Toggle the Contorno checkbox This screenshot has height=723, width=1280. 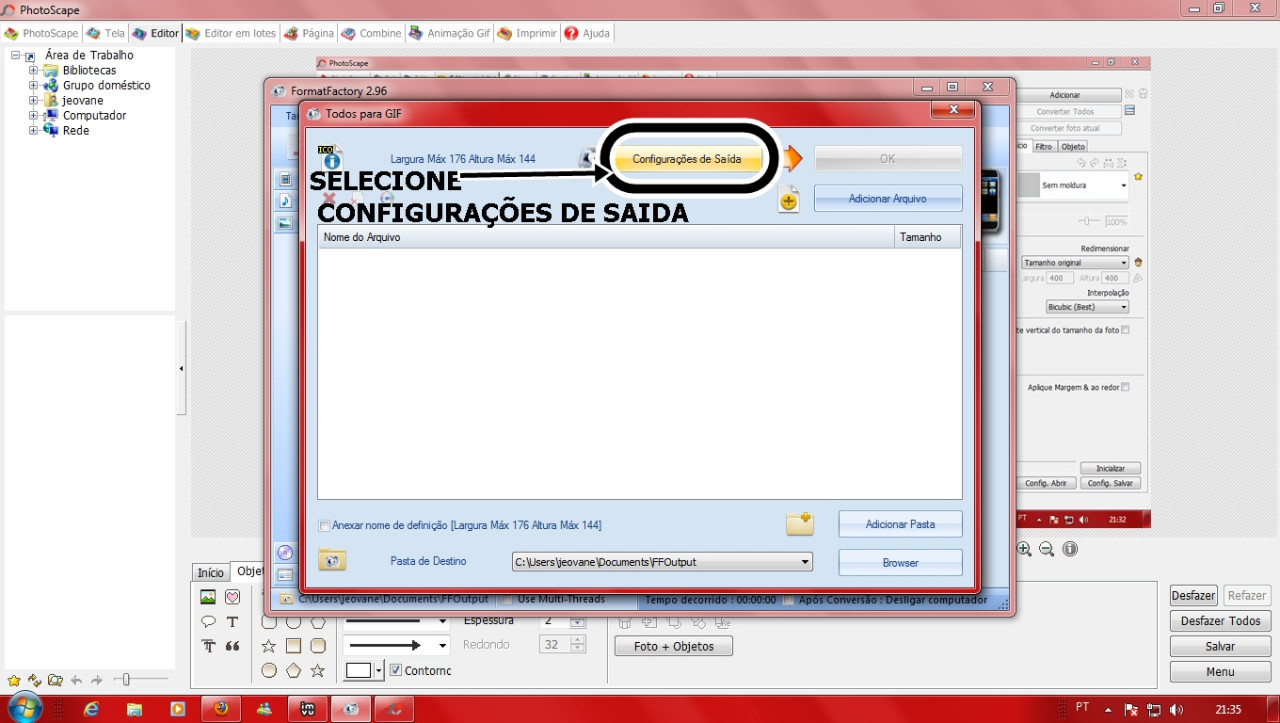[x=396, y=670]
